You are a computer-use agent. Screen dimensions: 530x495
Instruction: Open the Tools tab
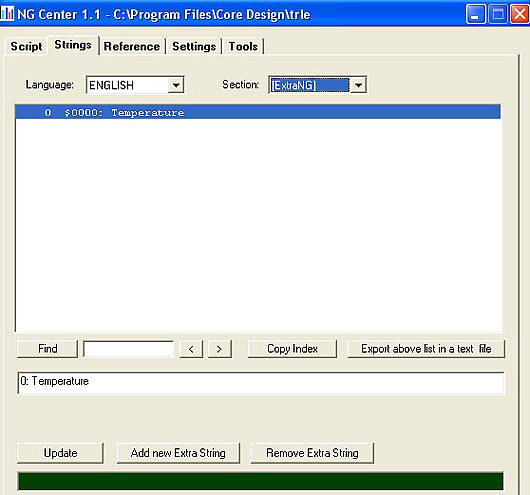click(x=243, y=46)
